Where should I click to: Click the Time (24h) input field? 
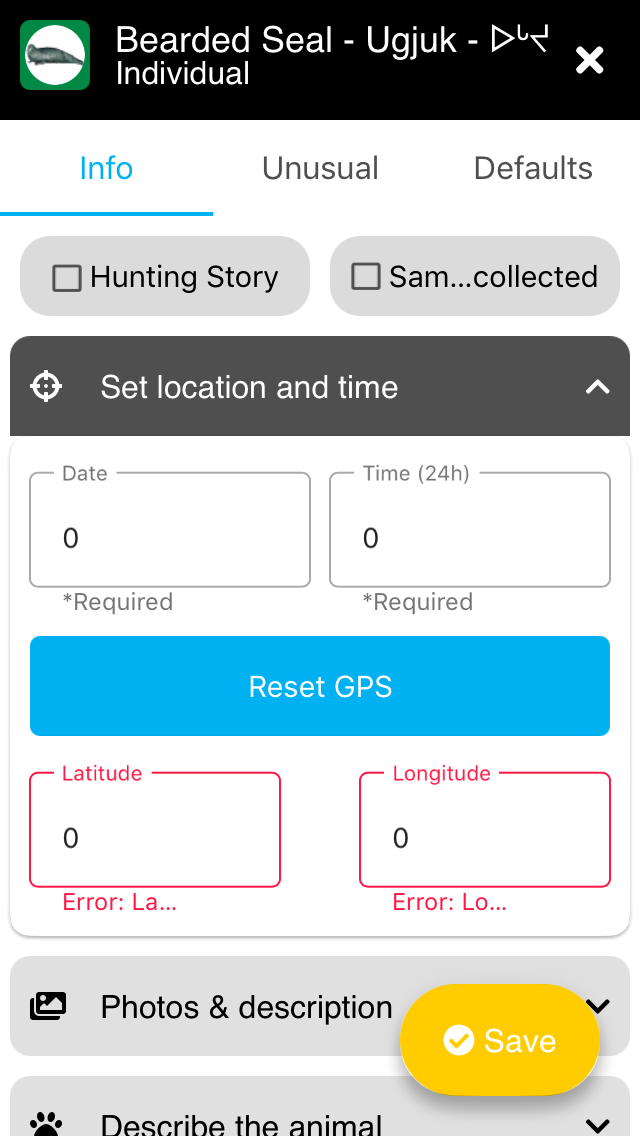tap(470, 538)
